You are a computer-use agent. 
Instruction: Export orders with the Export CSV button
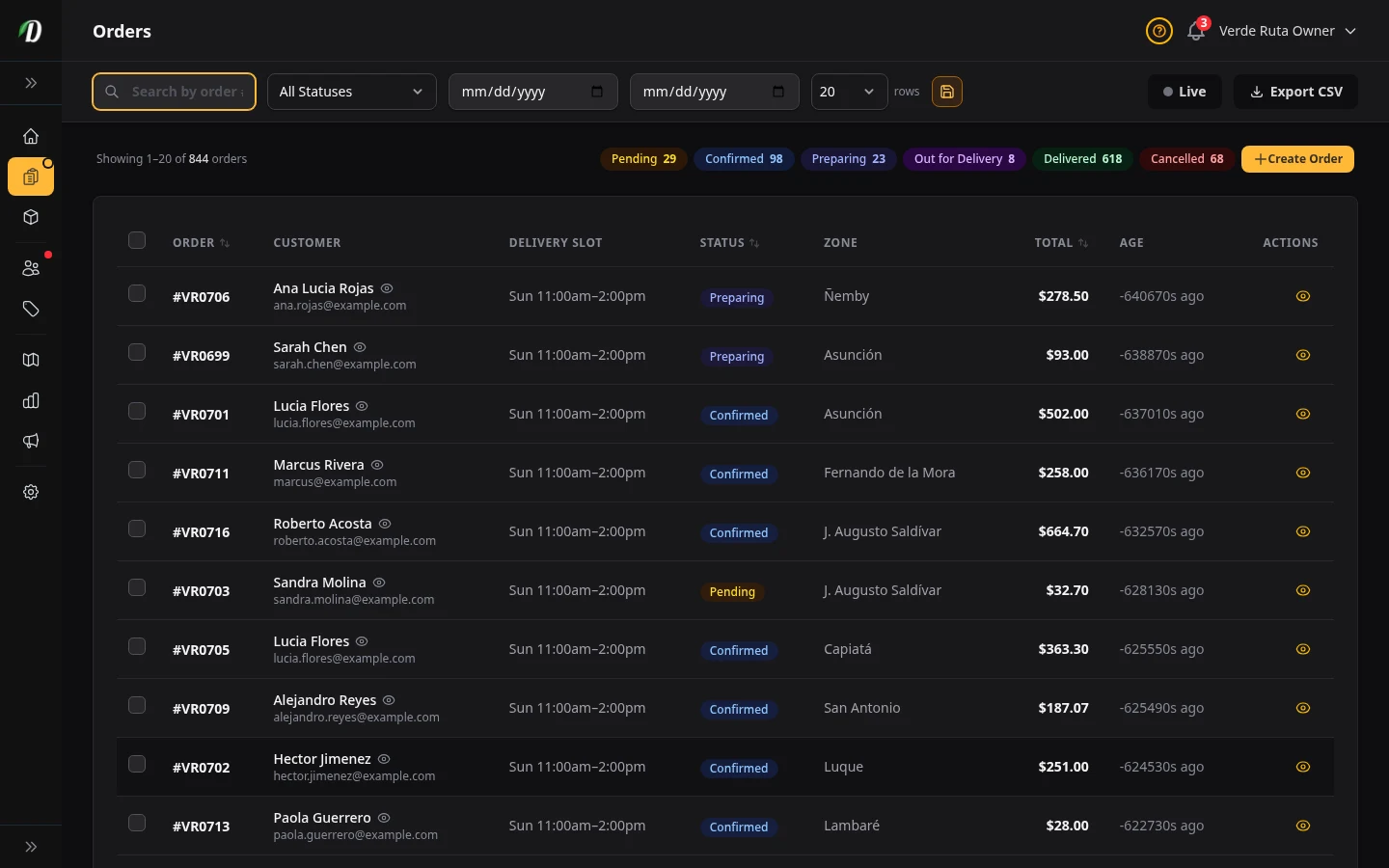coord(1295,92)
